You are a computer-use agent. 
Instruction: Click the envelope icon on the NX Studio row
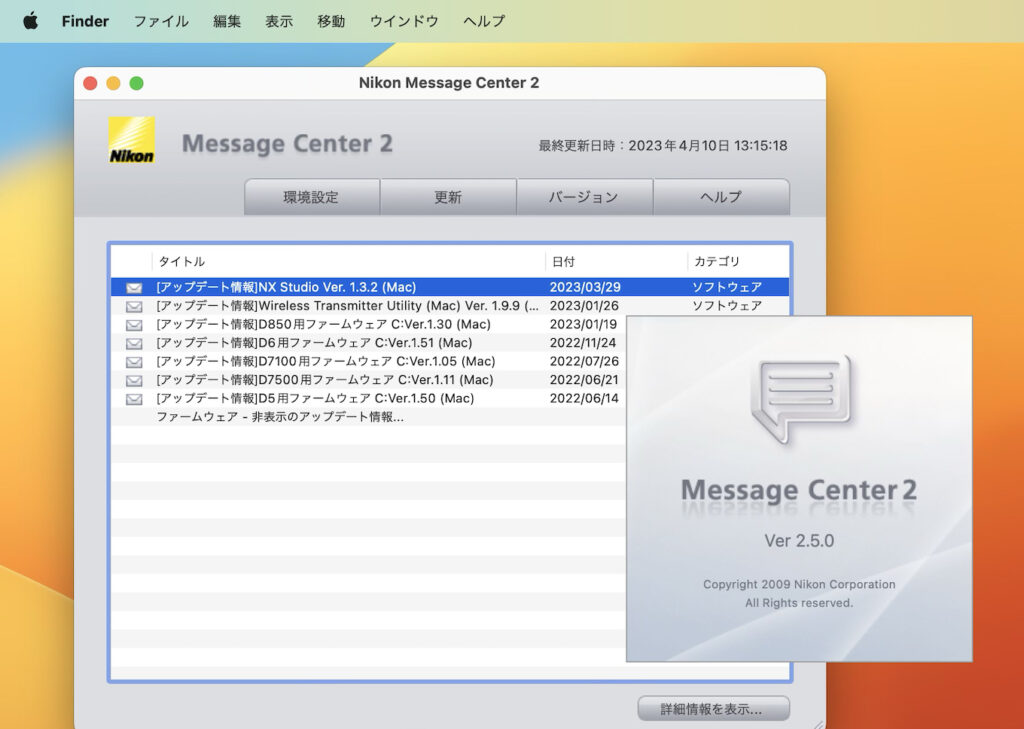(134, 287)
